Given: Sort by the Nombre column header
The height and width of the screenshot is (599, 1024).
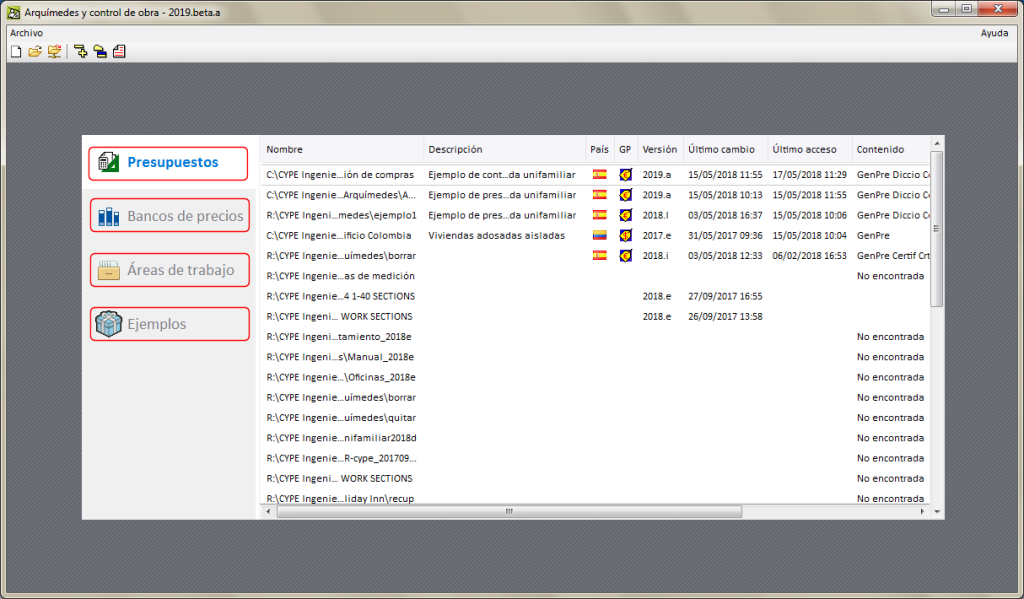Looking at the screenshot, I should coord(342,150).
